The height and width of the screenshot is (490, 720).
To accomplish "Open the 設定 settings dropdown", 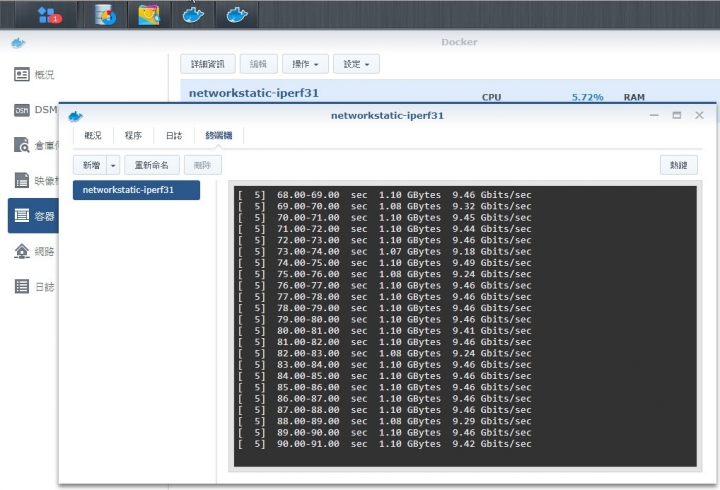I will pos(356,64).
